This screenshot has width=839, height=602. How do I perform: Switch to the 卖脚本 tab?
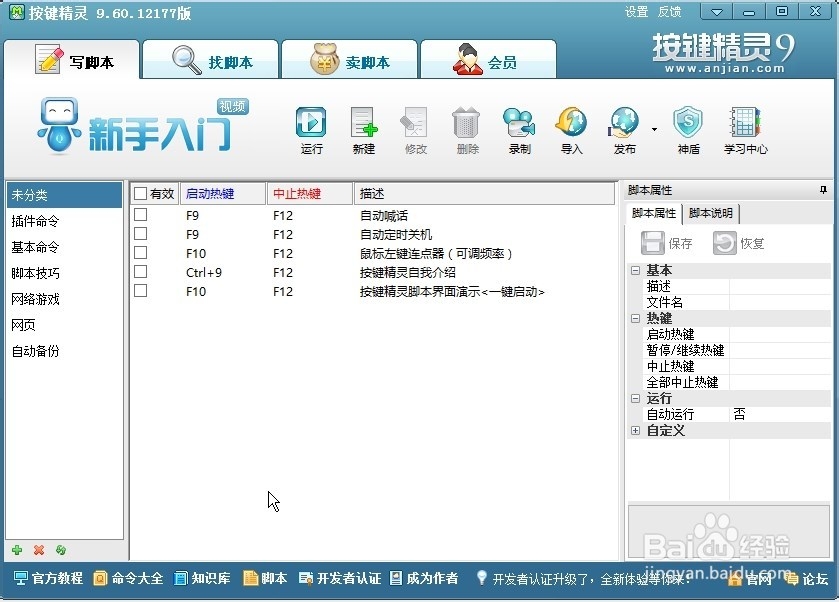349,60
